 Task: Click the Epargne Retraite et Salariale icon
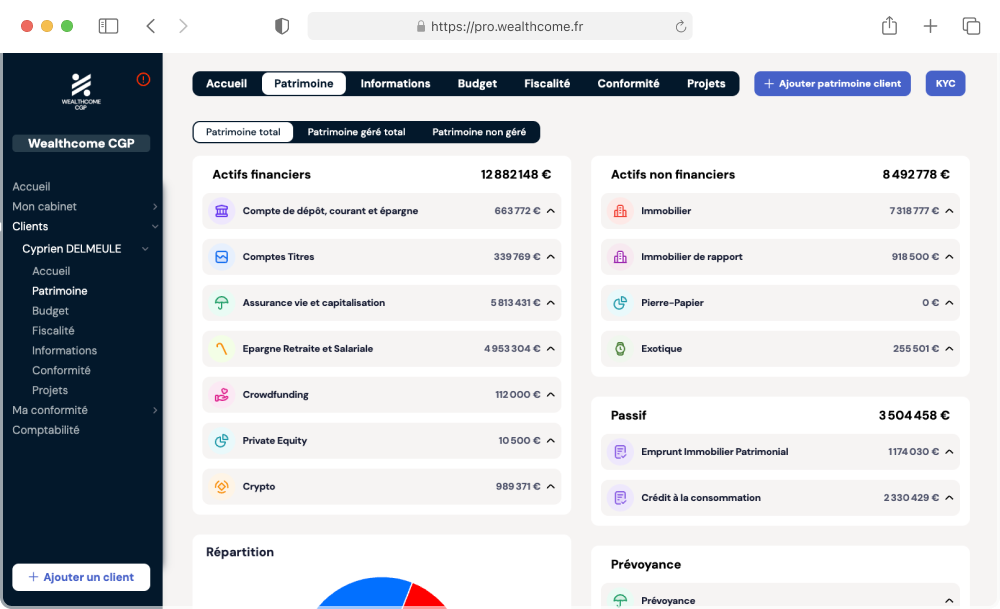221,349
